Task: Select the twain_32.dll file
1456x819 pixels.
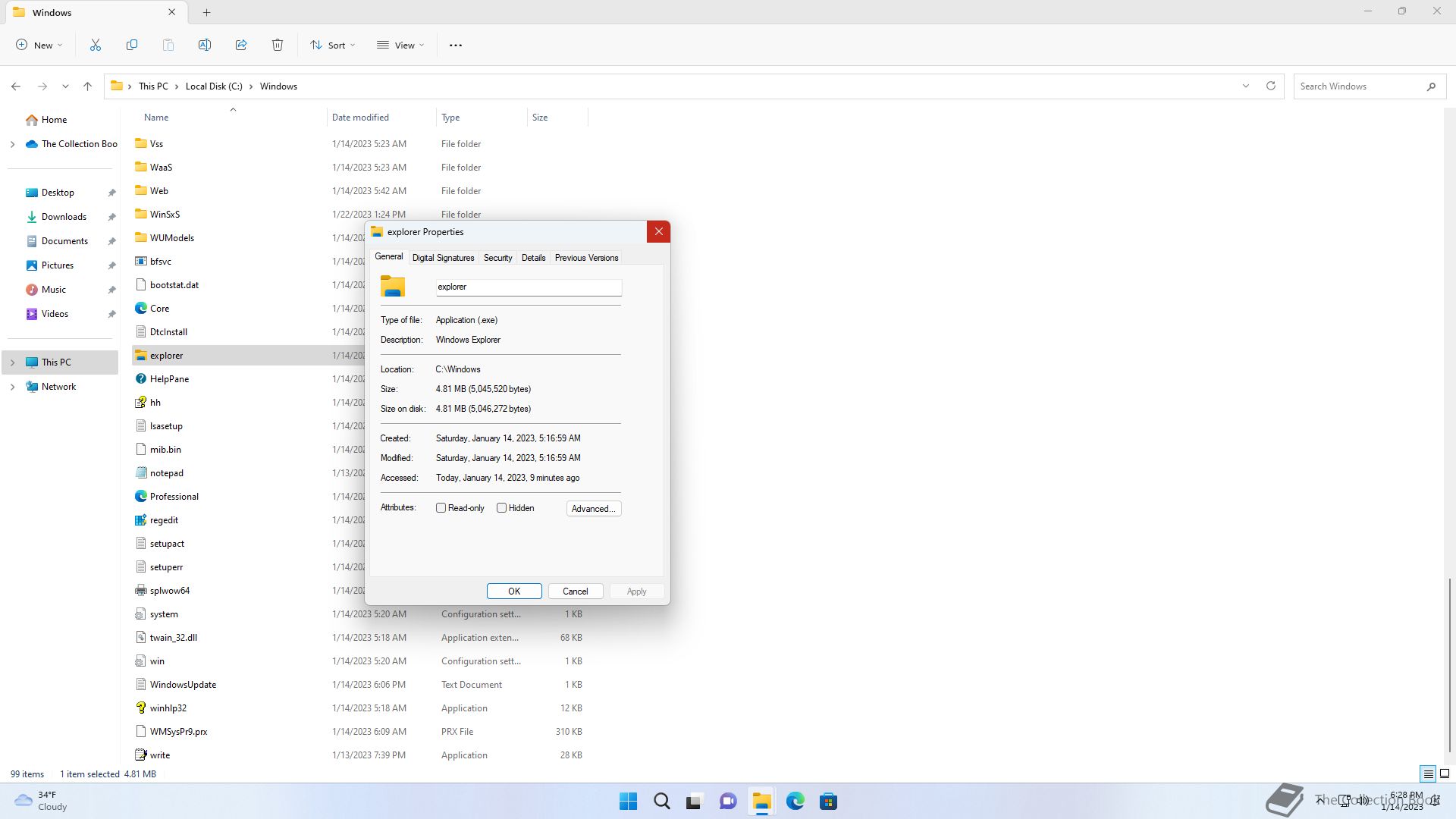Action: (x=173, y=638)
